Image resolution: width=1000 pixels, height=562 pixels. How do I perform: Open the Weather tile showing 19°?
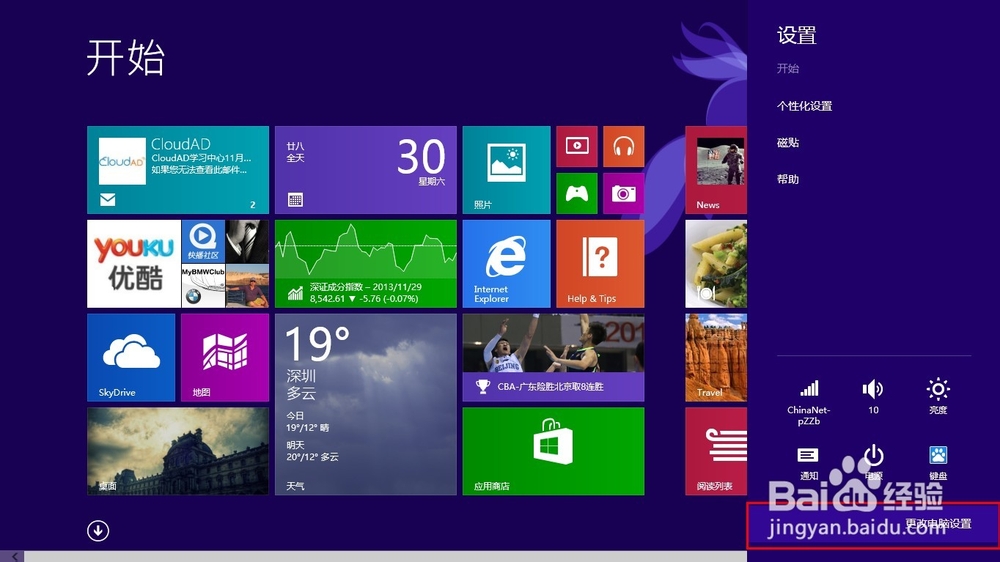pos(365,404)
